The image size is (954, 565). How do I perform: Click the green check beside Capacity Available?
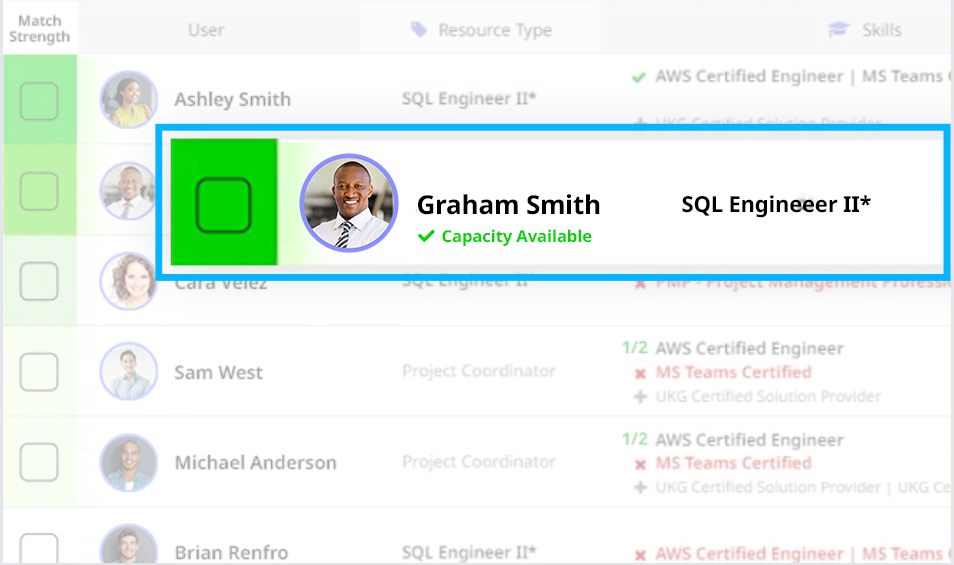pyautogui.click(x=426, y=236)
